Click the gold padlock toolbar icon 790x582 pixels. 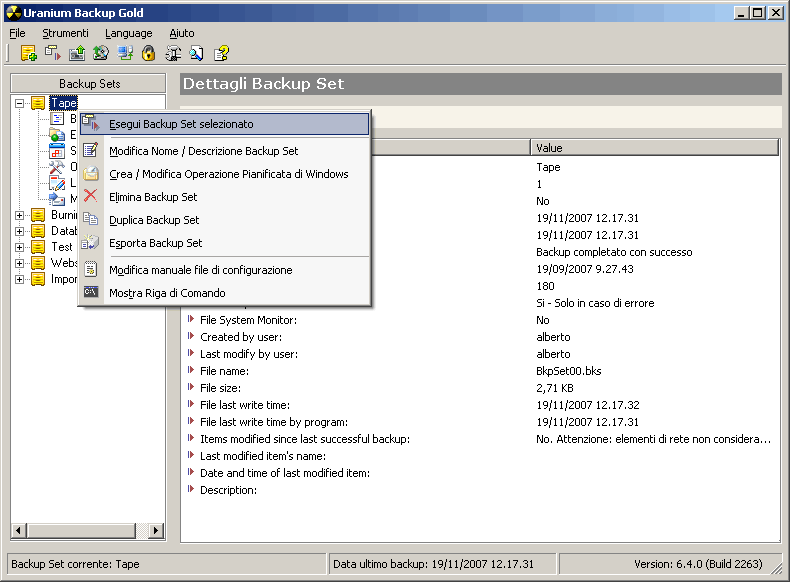[x=149, y=53]
